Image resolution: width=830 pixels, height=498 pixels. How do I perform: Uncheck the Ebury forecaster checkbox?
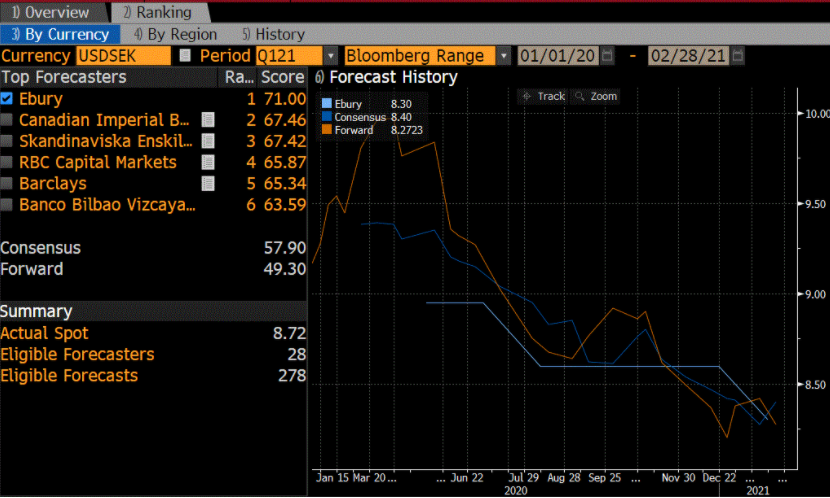pos(6,98)
